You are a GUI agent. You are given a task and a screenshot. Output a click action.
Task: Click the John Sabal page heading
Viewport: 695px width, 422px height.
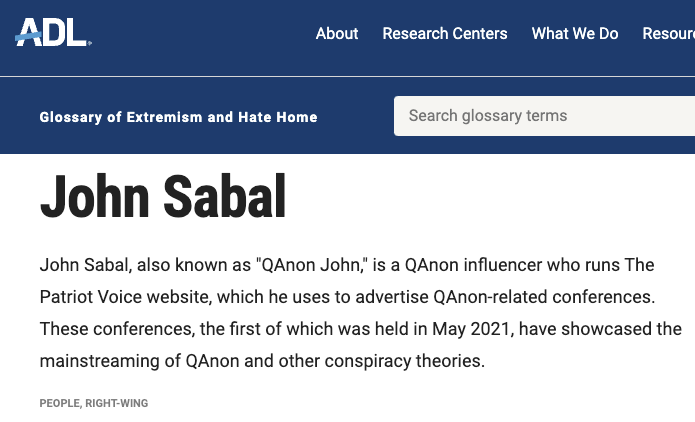coord(163,197)
